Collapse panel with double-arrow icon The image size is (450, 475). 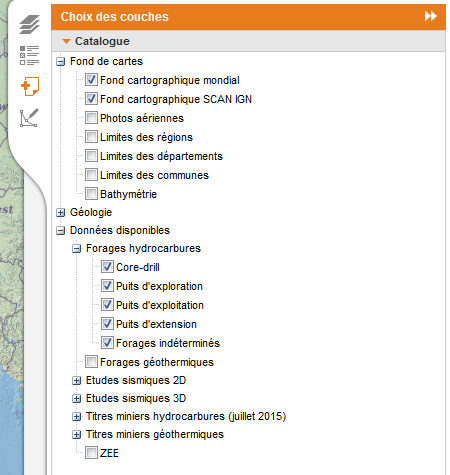[431, 16]
